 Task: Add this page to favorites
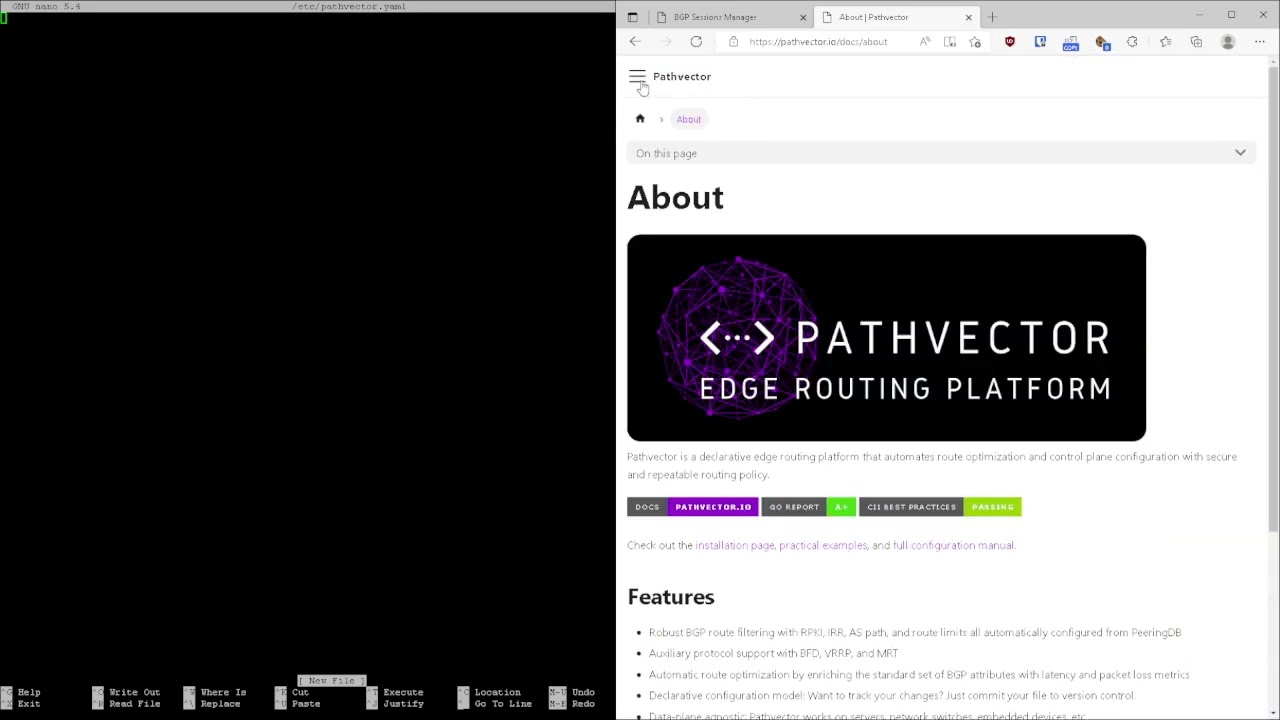(x=975, y=42)
